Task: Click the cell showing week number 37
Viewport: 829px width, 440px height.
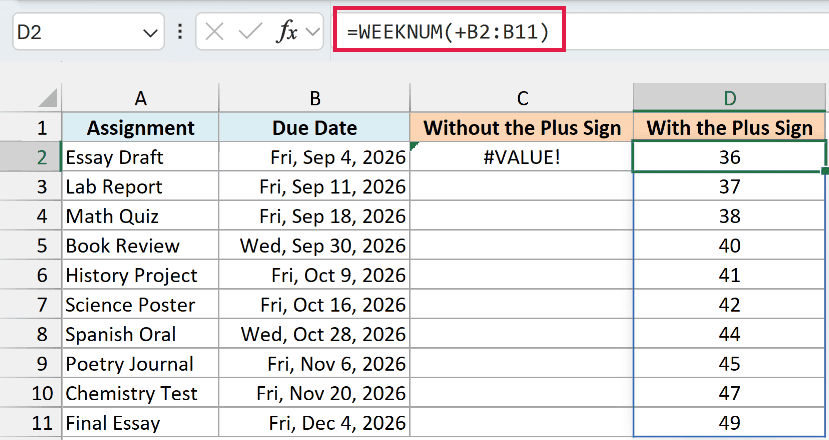Action: [x=729, y=187]
